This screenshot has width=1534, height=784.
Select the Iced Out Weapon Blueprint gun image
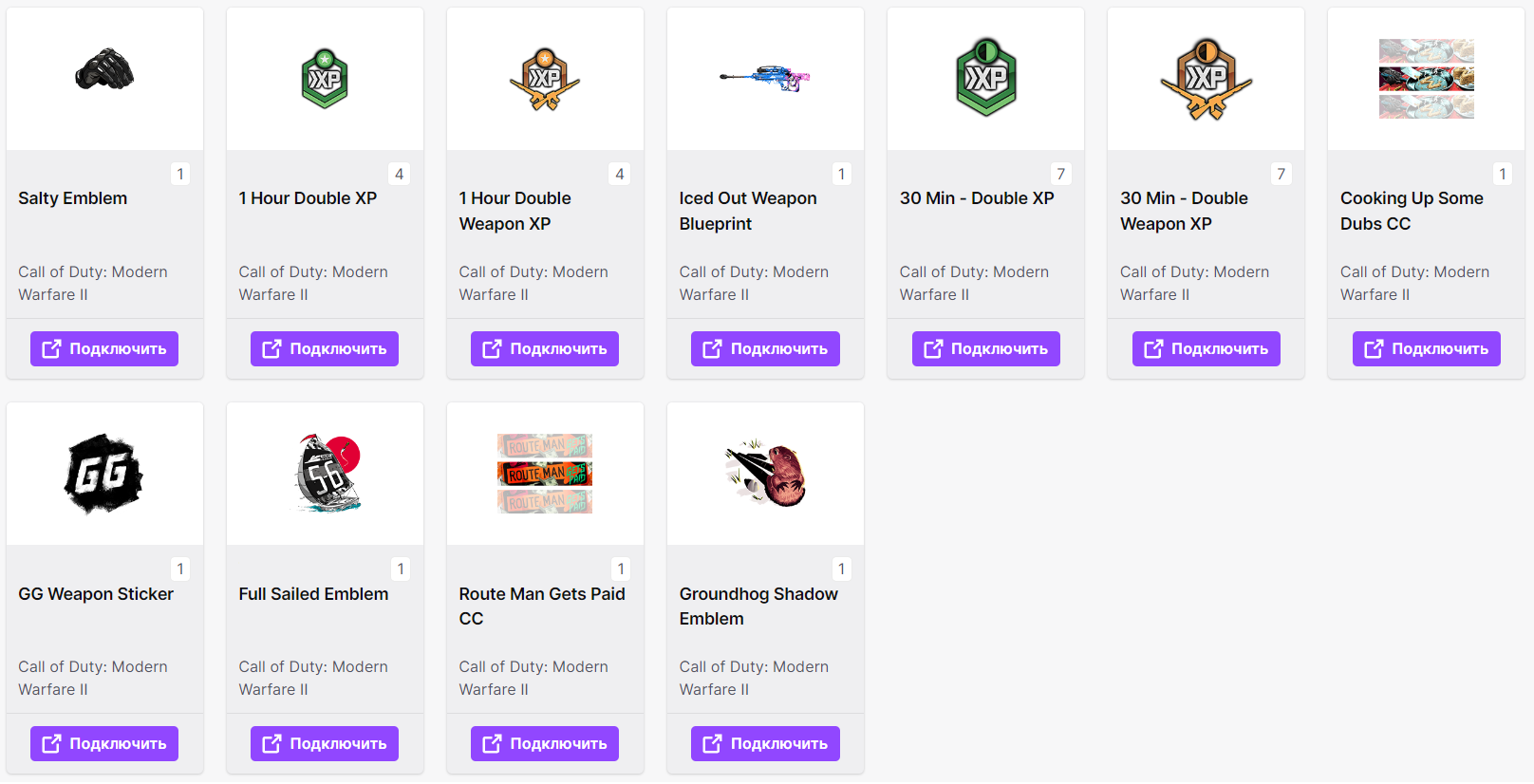tap(765, 78)
